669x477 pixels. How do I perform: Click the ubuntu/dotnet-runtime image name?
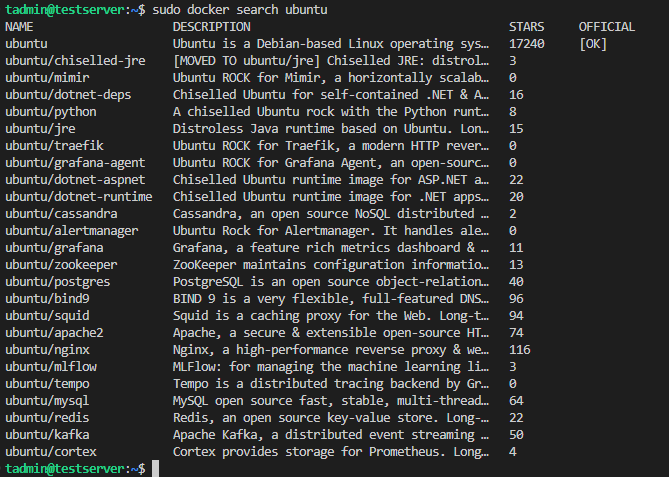(79, 197)
